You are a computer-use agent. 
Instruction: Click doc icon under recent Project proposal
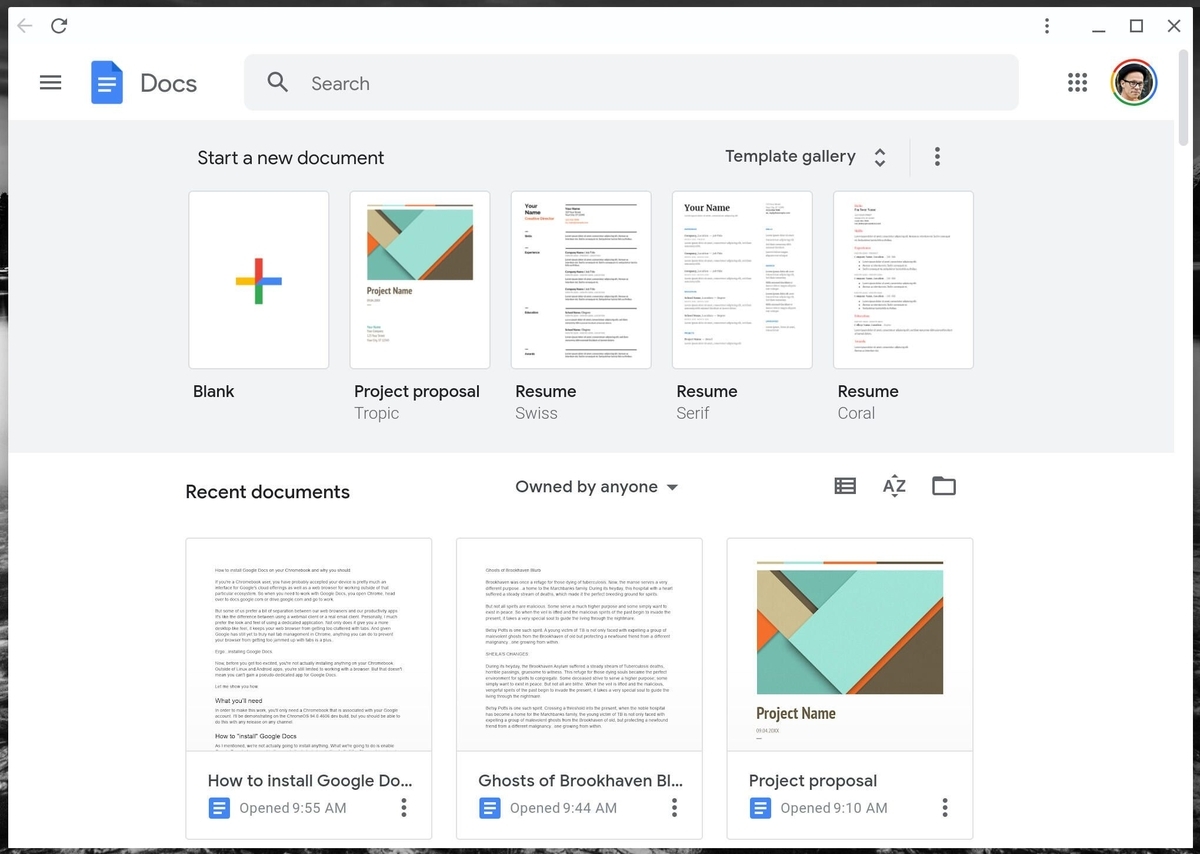760,808
